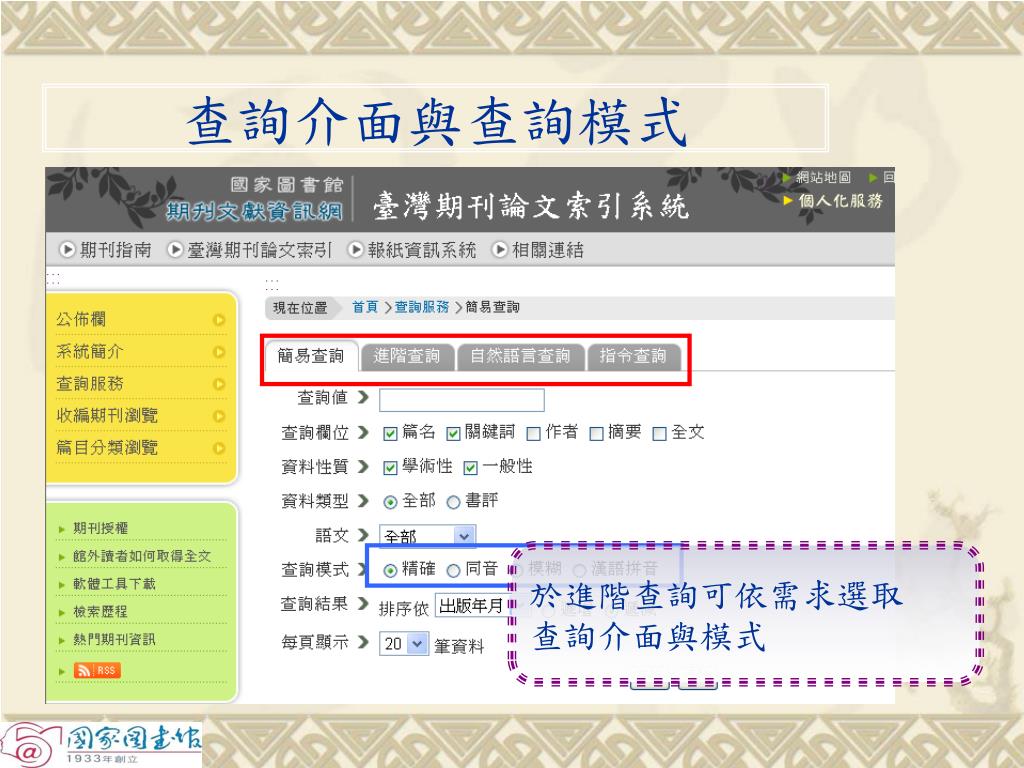Uncheck the 篇名 checkbox
1024x768 pixels.
point(390,434)
